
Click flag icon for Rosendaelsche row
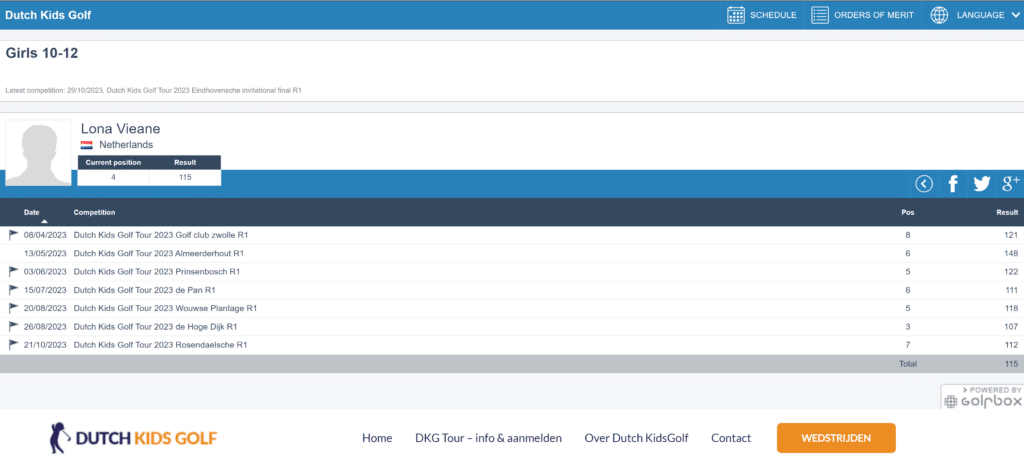tap(14, 344)
